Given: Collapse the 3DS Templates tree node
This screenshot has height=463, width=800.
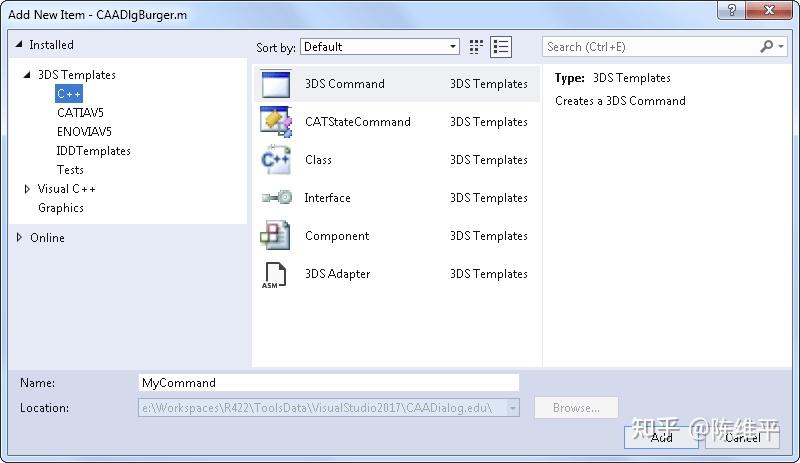Looking at the screenshot, I should [27, 75].
